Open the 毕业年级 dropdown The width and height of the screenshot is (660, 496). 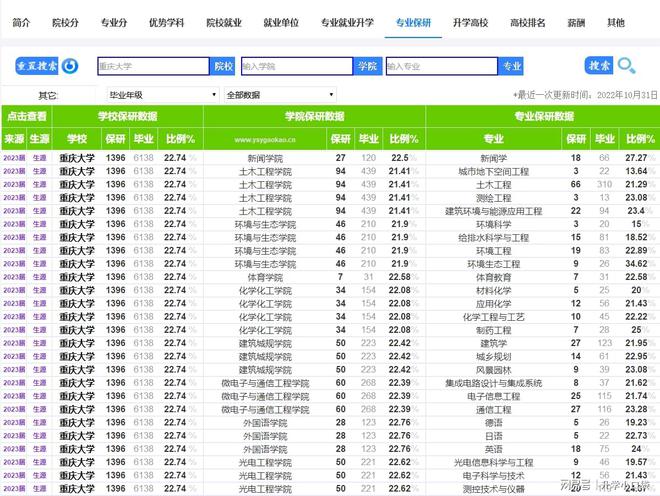pos(163,95)
